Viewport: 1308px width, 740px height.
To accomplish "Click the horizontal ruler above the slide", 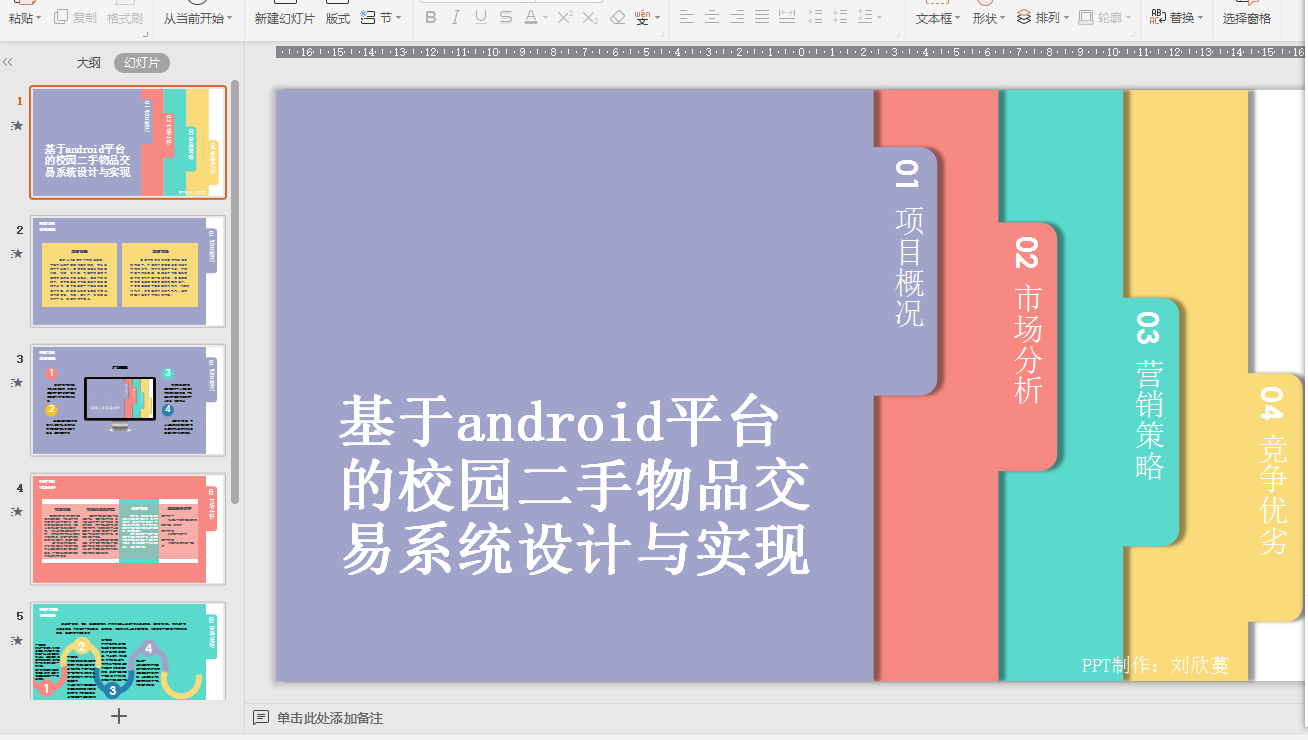I will coord(790,51).
